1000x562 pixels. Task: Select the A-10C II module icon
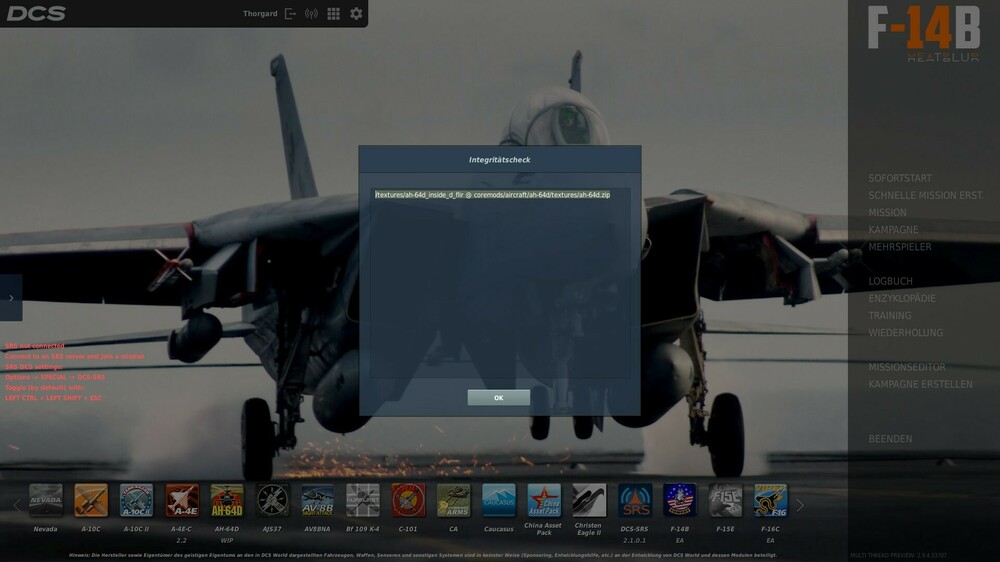pyautogui.click(x=136, y=500)
